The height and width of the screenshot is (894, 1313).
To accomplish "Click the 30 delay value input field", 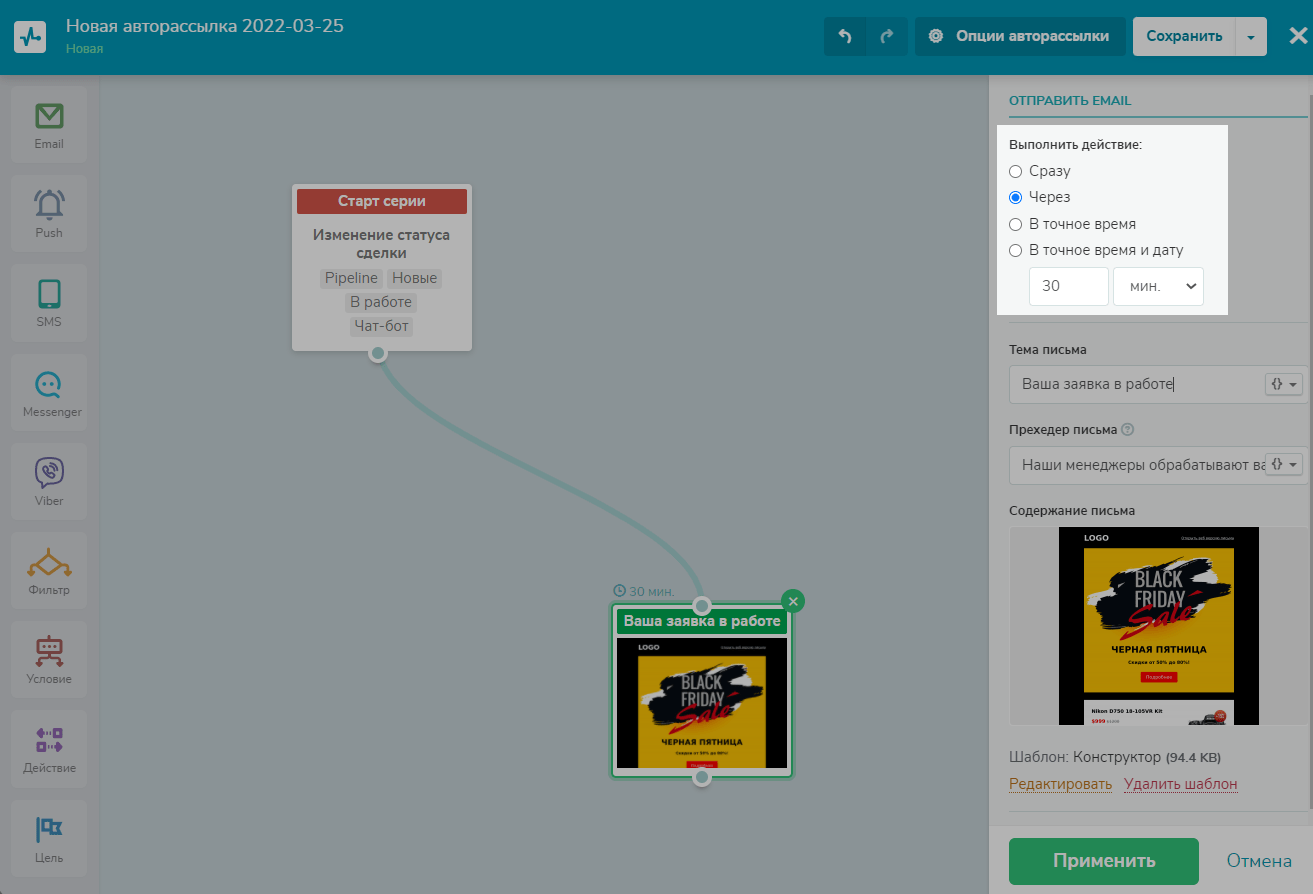I will point(1068,286).
